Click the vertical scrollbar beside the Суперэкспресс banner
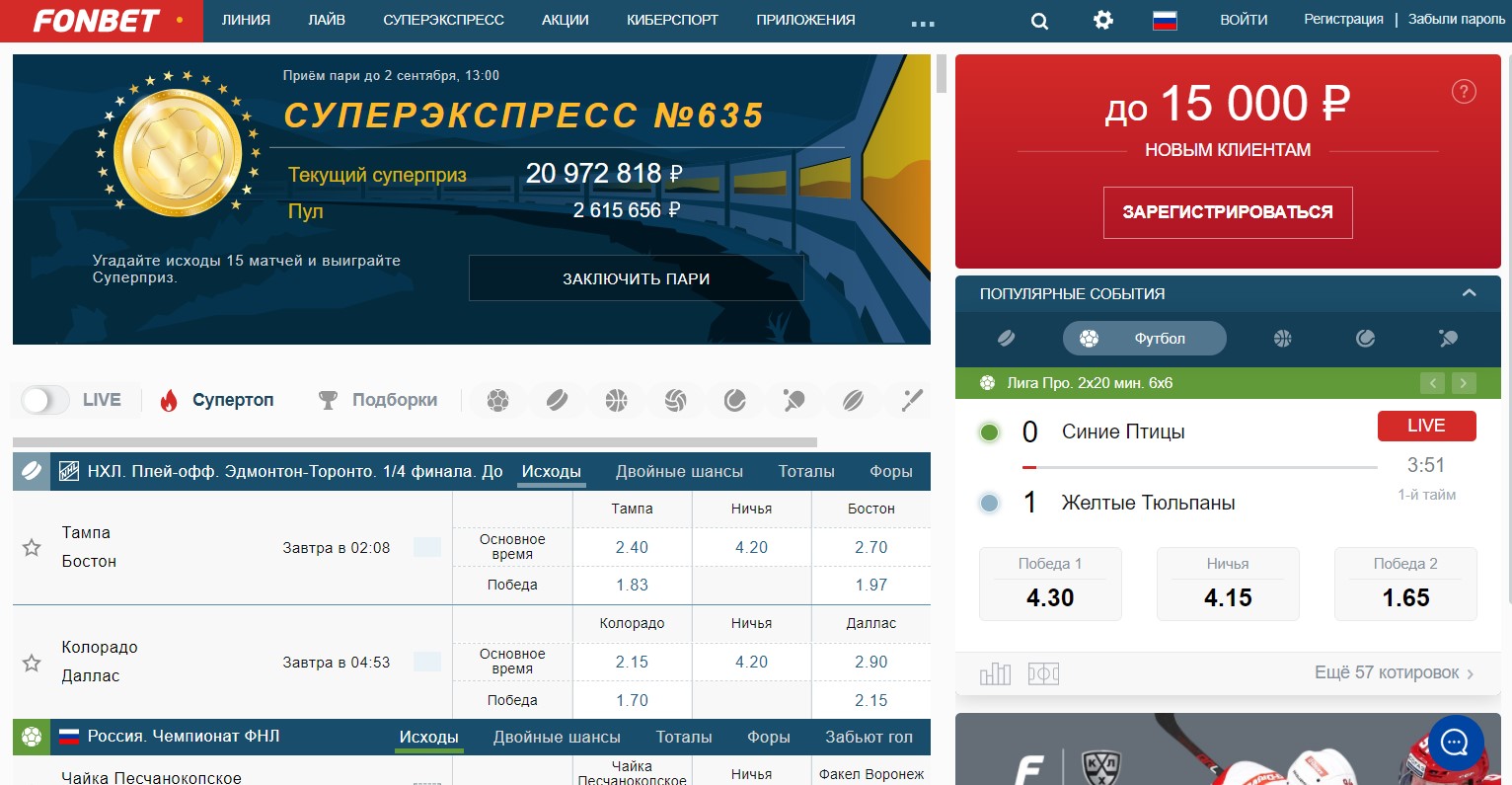The height and width of the screenshot is (785, 1512). [941, 74]
